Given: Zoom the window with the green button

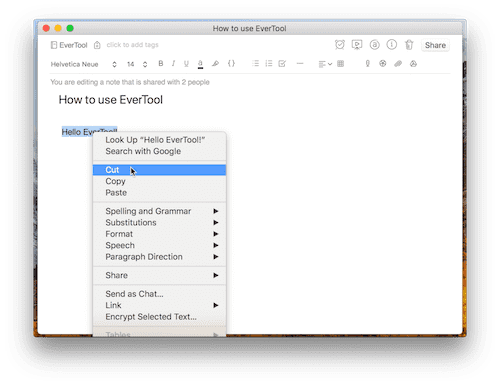Looking at the screenshot, I should (x=70, y=28).
